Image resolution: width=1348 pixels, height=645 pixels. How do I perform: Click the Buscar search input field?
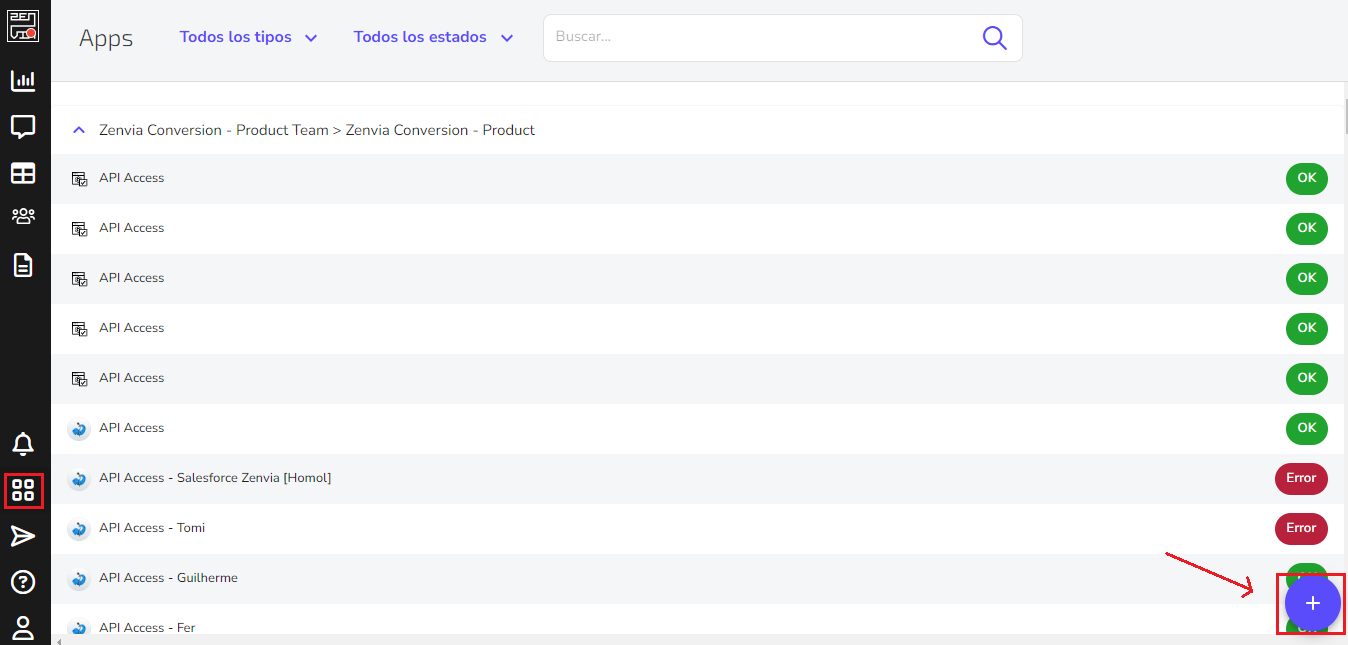point(762,38)
